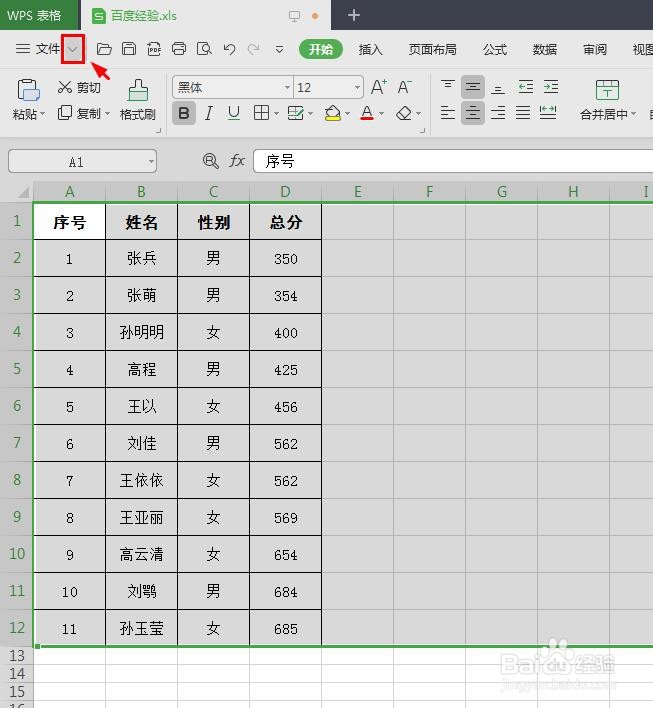Align text right horizontally
653x708 pixels.
pyautogui.click(x=498, y=112)
